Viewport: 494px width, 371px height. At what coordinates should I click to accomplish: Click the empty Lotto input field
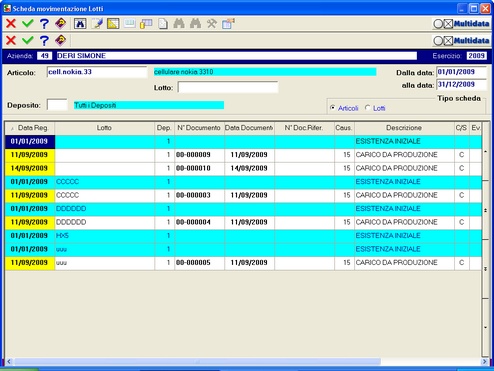[228, 87]
